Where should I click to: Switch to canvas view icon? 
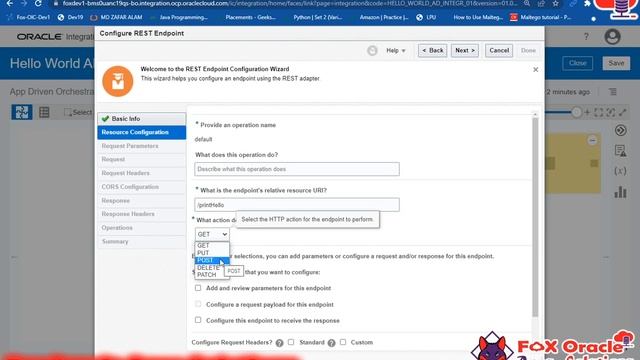(22, 112)
